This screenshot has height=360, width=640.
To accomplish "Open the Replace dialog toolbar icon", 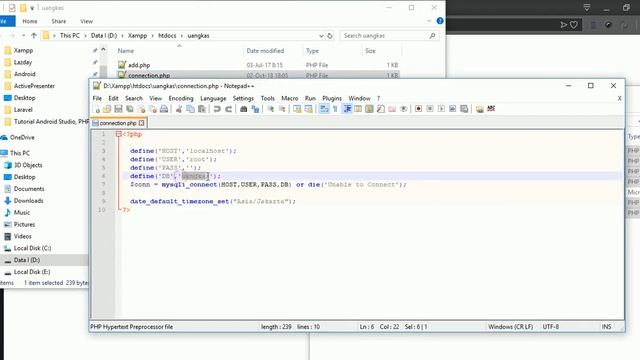I will [x=255, y=109].
